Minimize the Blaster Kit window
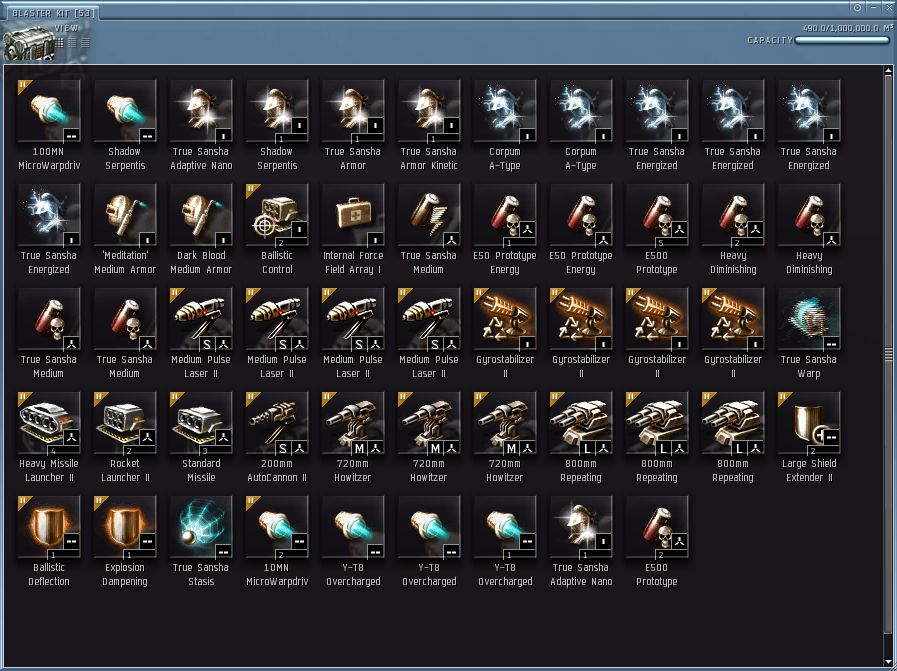This screenshot has height=671, width=897. (874, 7)
